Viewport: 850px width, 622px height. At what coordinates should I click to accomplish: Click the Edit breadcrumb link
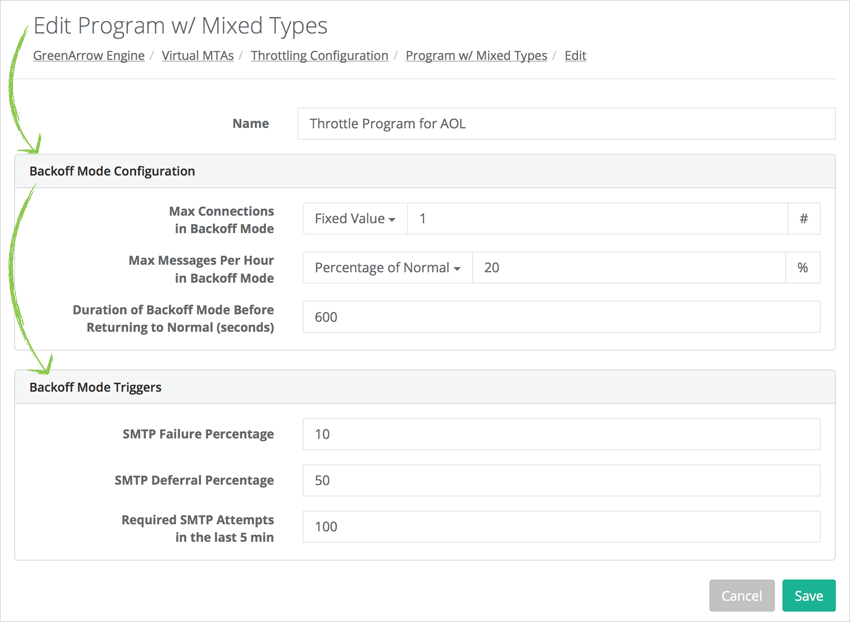tap(575, 56)
